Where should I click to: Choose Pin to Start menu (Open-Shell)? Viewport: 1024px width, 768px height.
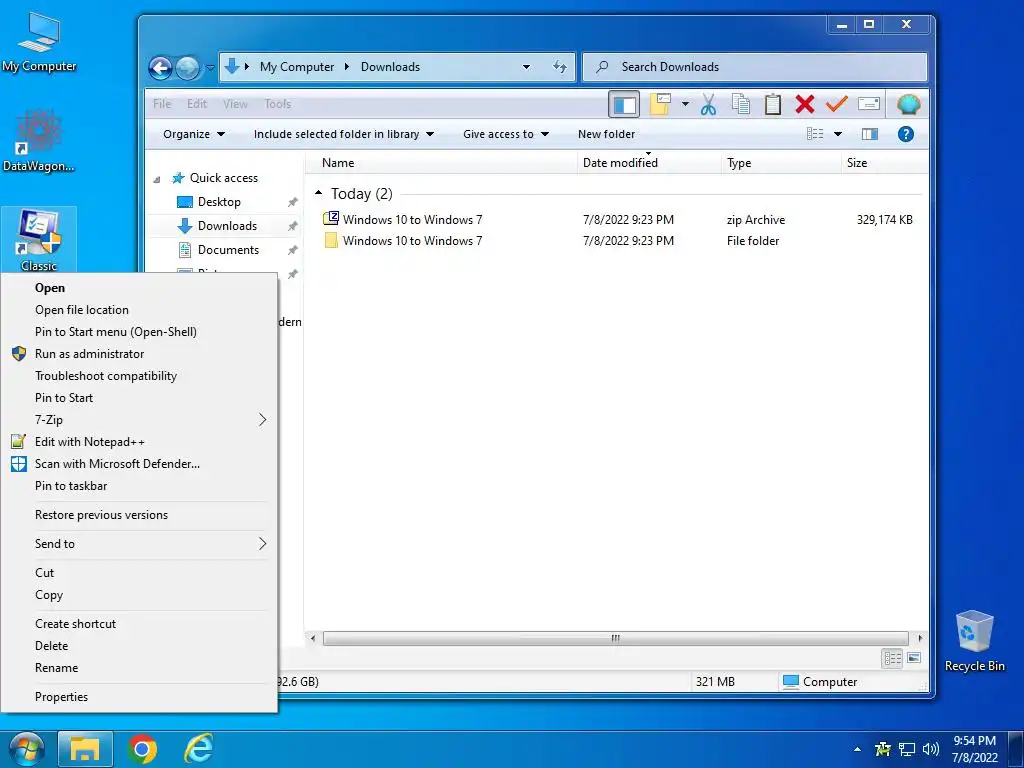[x=139, y=332]
